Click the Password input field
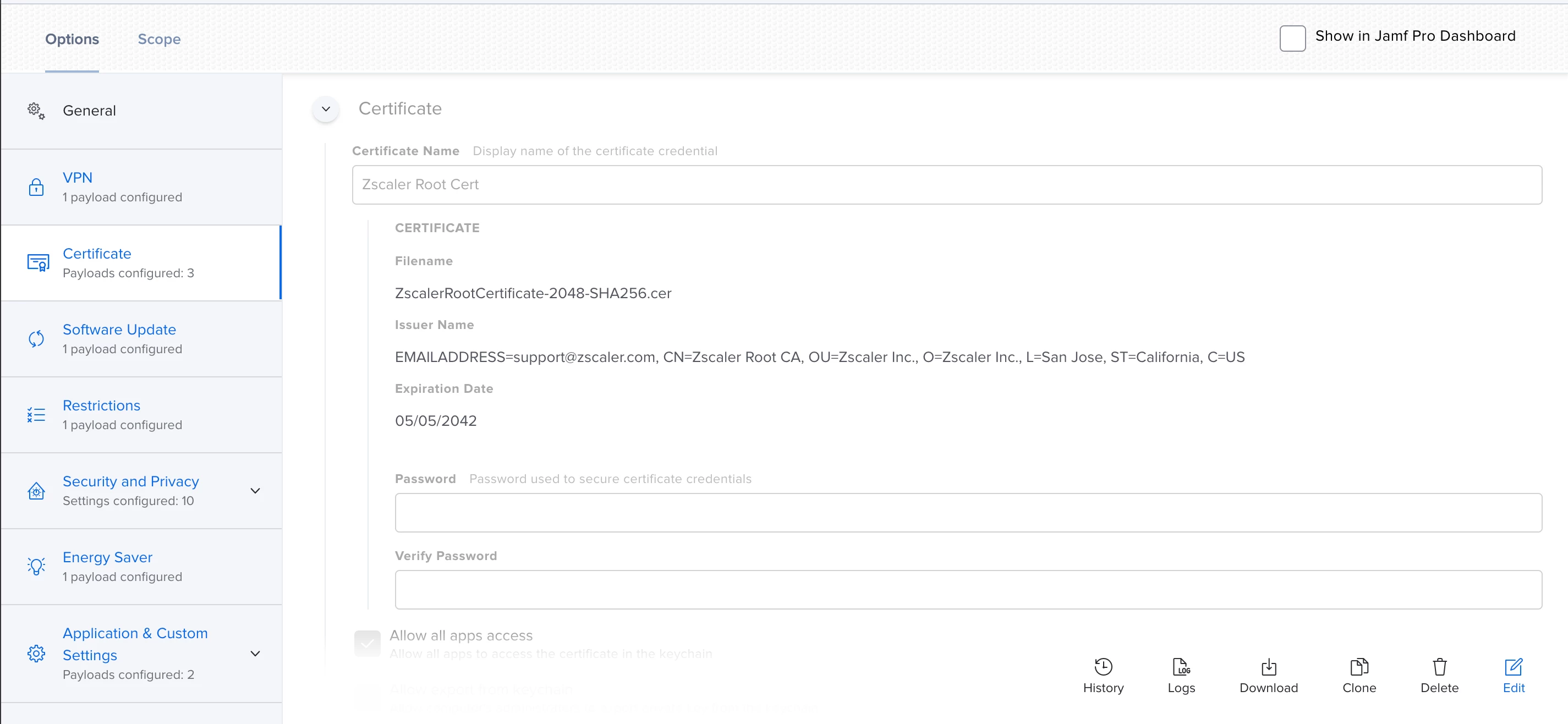This screenshot has width=1568, height=724. 968,513
